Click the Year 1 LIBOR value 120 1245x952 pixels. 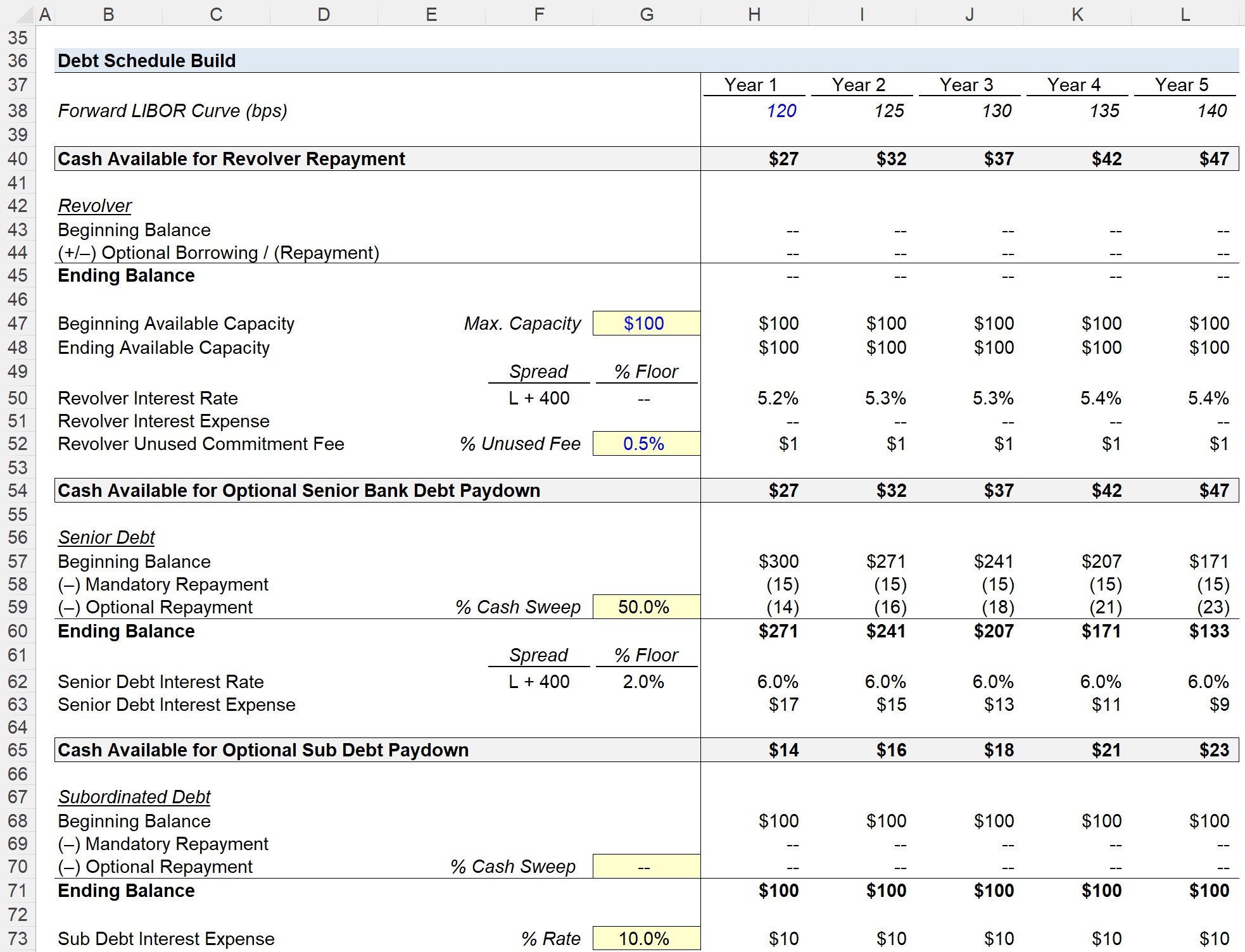(781, 111)
